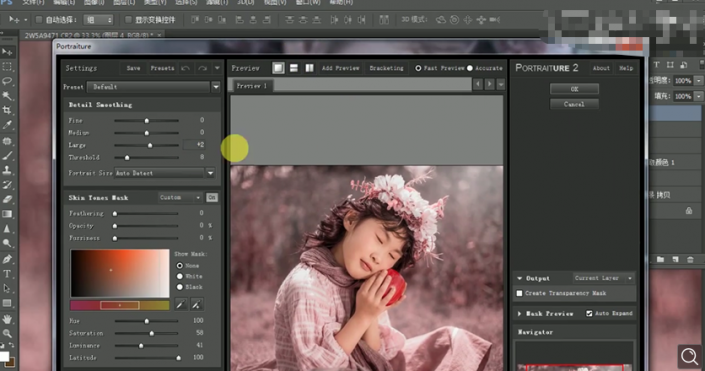Image resolution: width=705 pixels, height=371 pixels.
Task: Select the Healing Brush tool
Action: [7, 141]
